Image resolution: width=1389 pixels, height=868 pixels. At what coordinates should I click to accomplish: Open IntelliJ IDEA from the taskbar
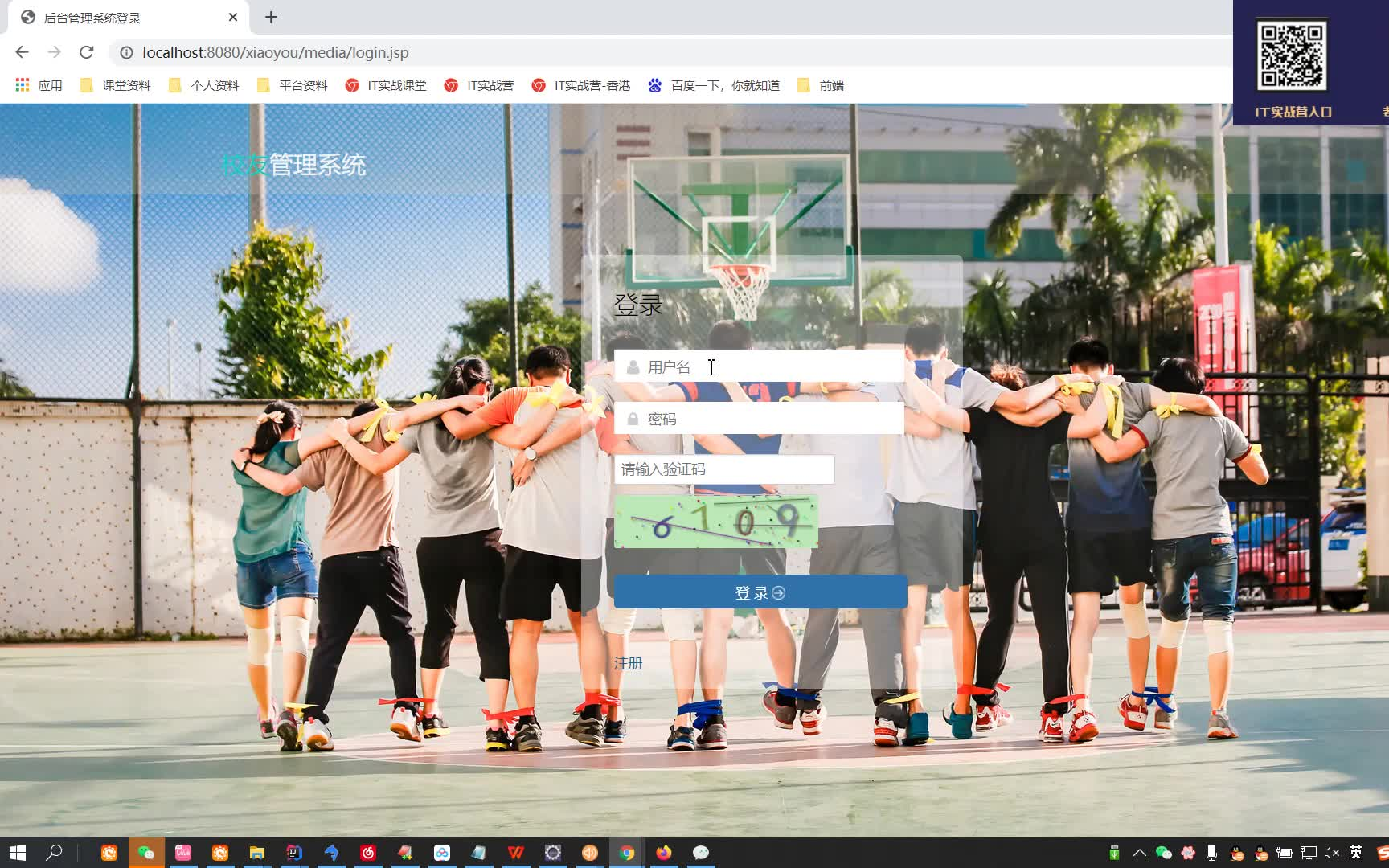[294, 853]
